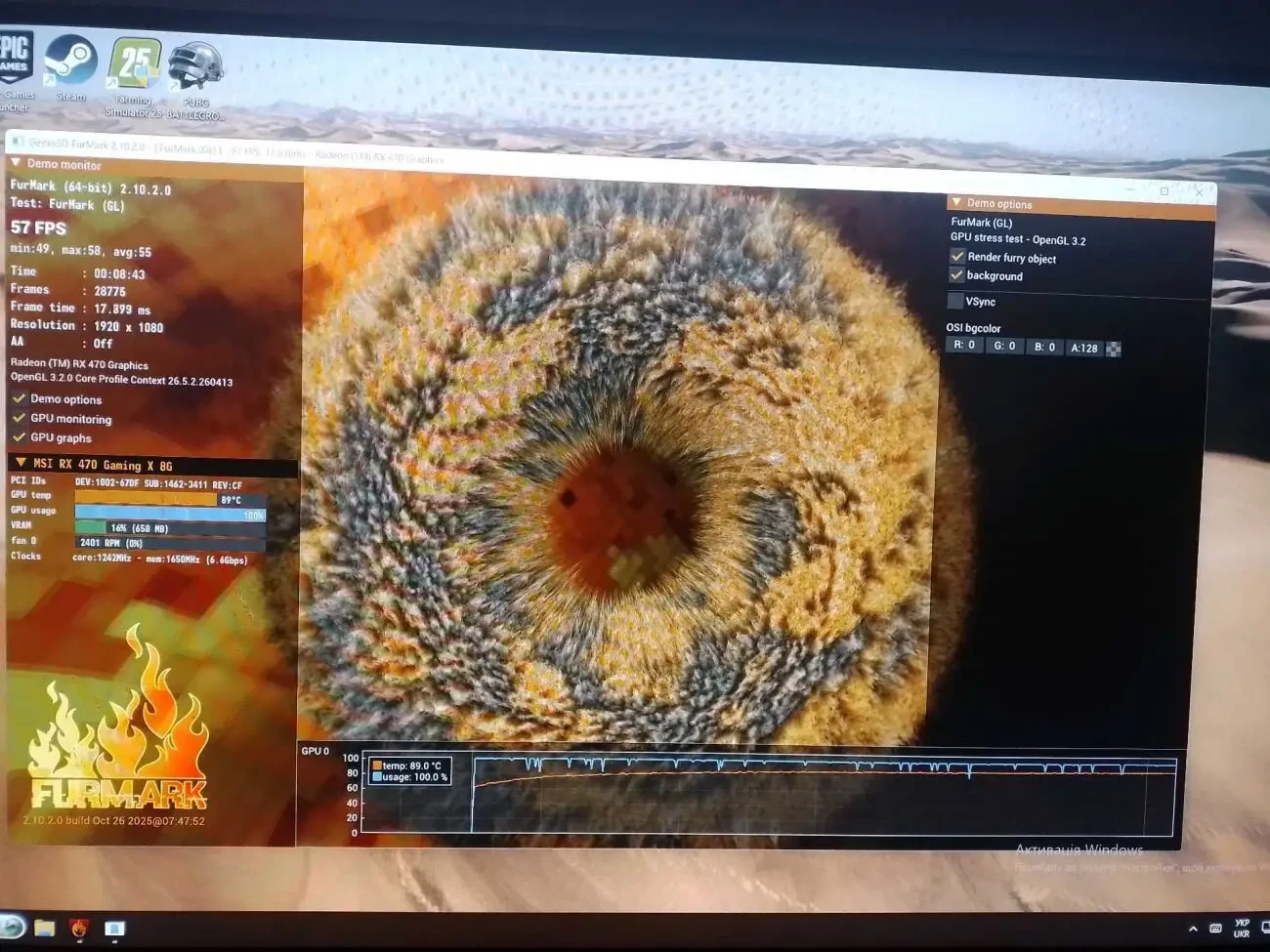Click the Frames count 28776
The height and width of the screenshot is (952, 1270).
[109, 291]
